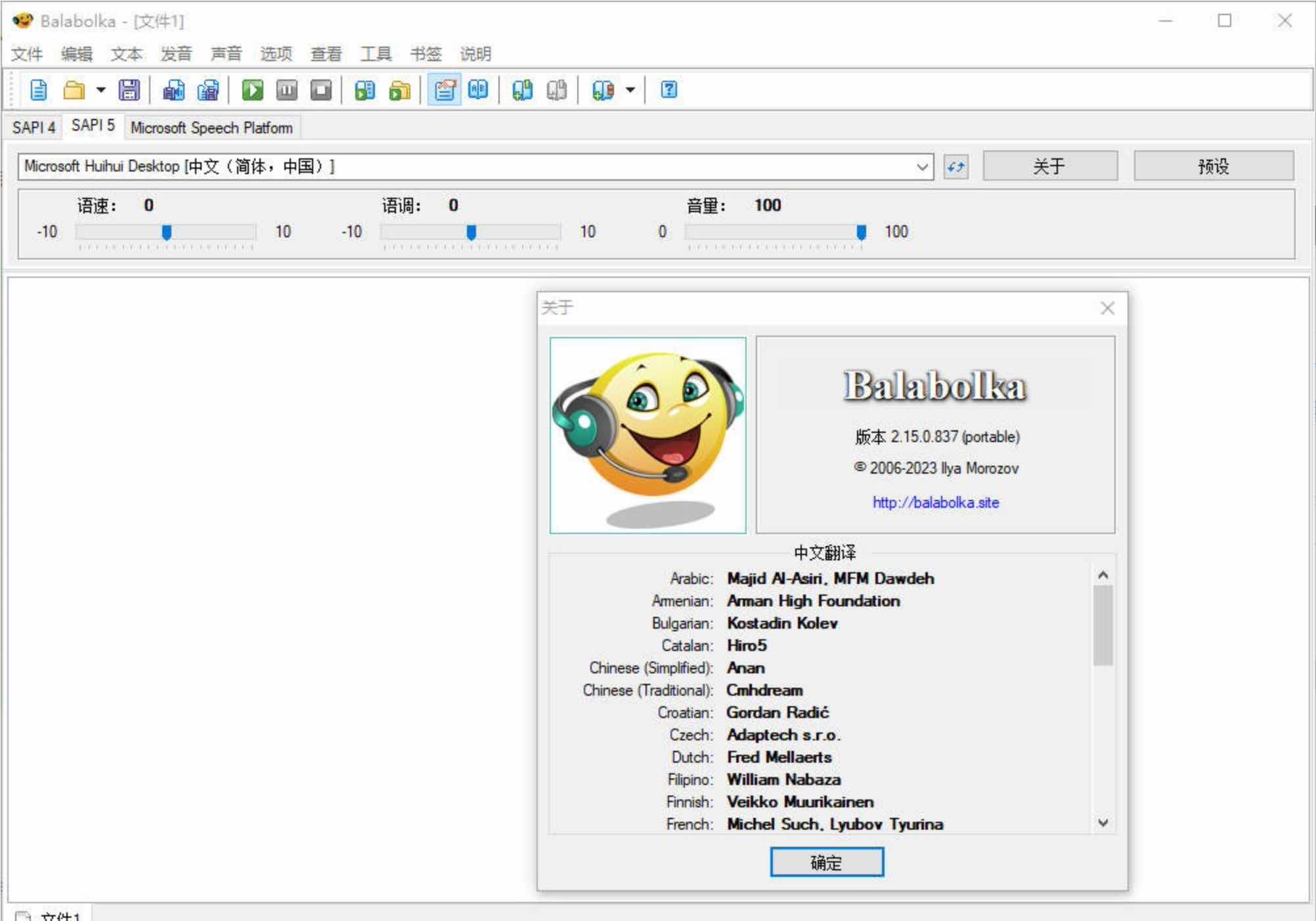The width and height of the screenshot is (1316, 921).
Task: Click the Balabolka smiley mascot image
Action: point(647,436)
